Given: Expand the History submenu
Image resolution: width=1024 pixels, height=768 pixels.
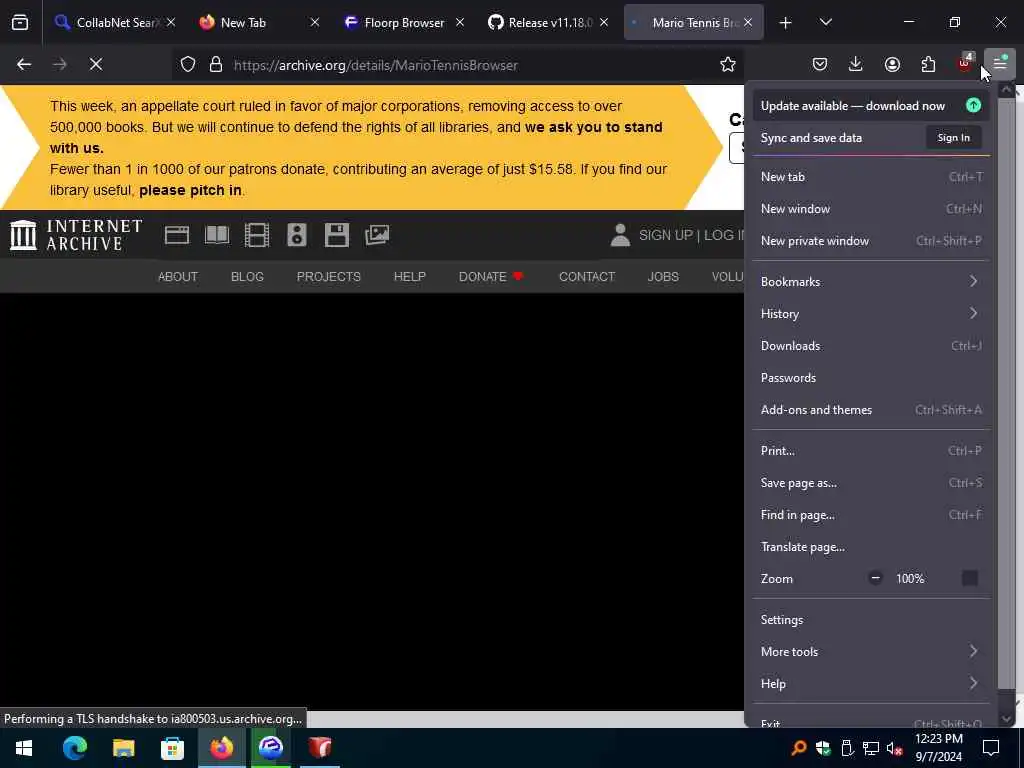Looking at the screenshot, I should pyautogui.click(x=871, y=313).
